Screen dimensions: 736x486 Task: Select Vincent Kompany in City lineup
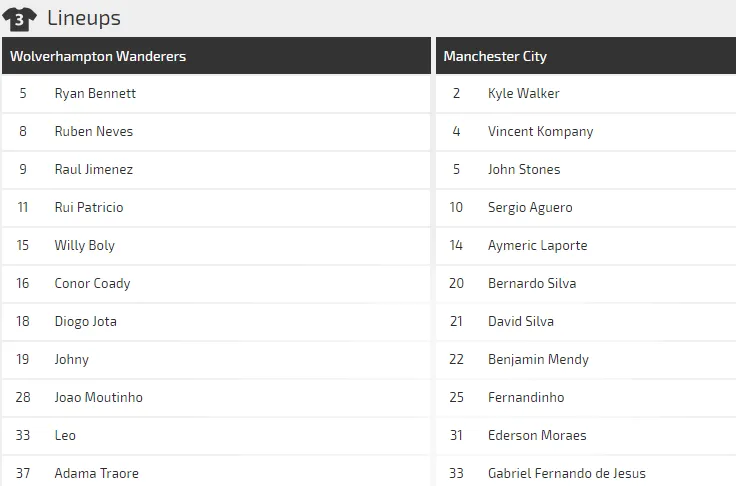point(540,131)
